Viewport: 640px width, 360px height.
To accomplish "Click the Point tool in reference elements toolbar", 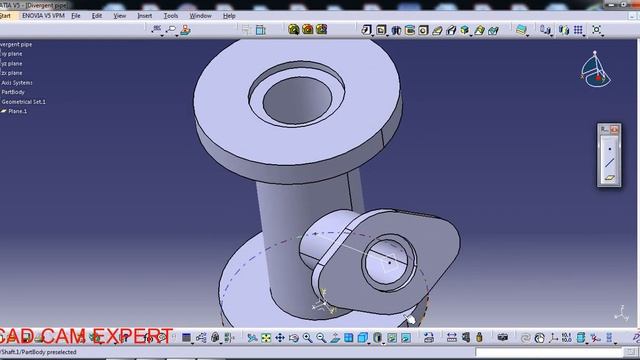I will (x=609, y=149).
